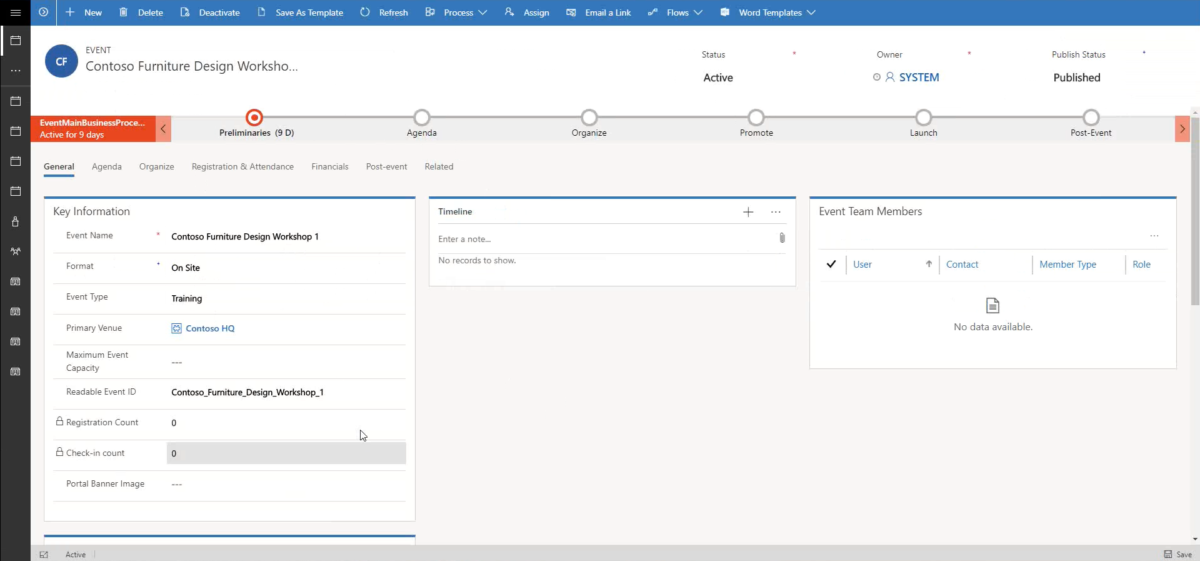
Task: Click the circled arrow icon beside New
Action: tap(43, 12)
